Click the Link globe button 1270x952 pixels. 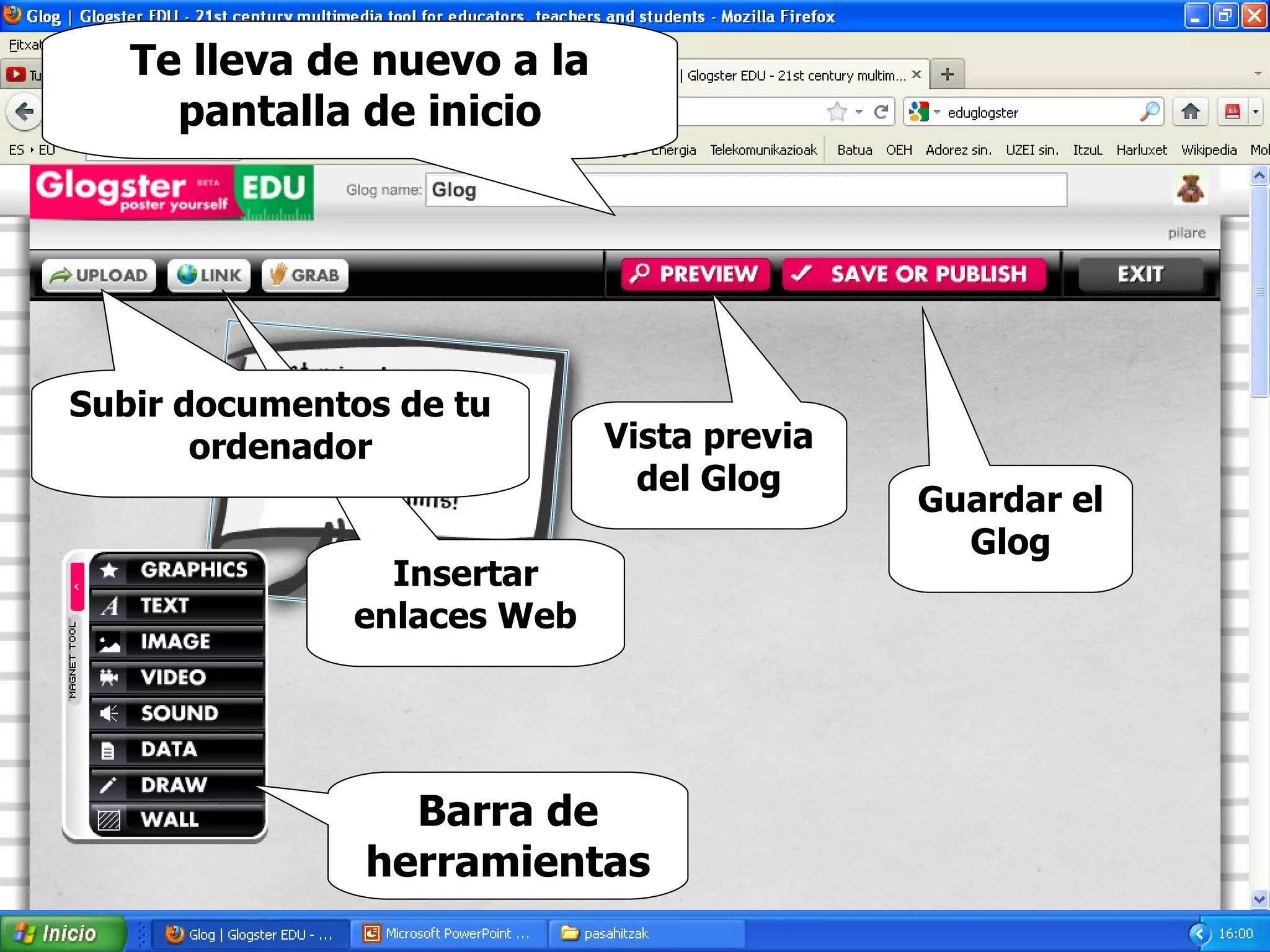[x=209, y=275]
